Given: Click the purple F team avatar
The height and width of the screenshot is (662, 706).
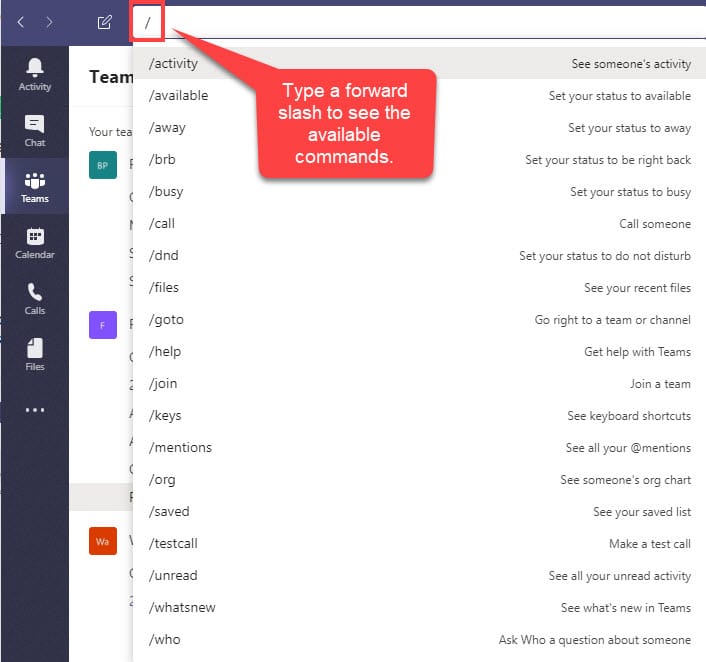Looking at the screenshot, I should click(x=103, y=325).
